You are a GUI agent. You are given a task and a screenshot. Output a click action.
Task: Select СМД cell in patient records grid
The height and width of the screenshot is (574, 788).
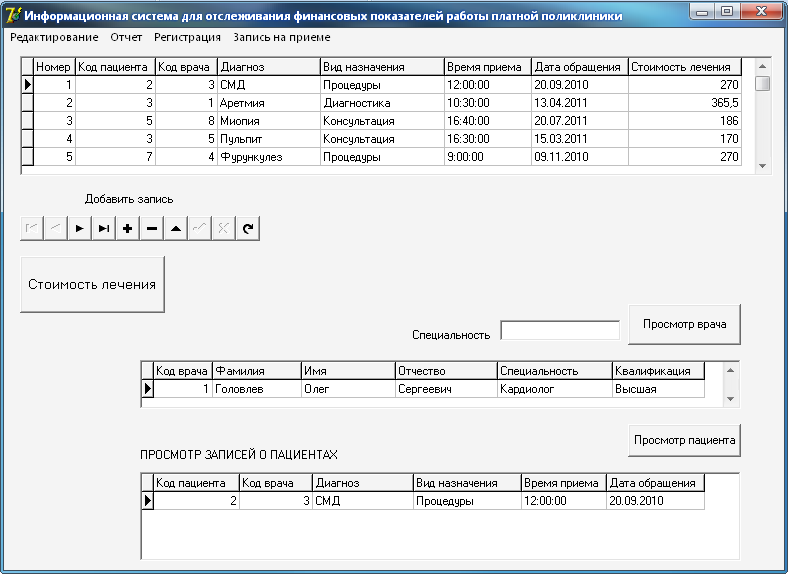(x=362, y=501)
